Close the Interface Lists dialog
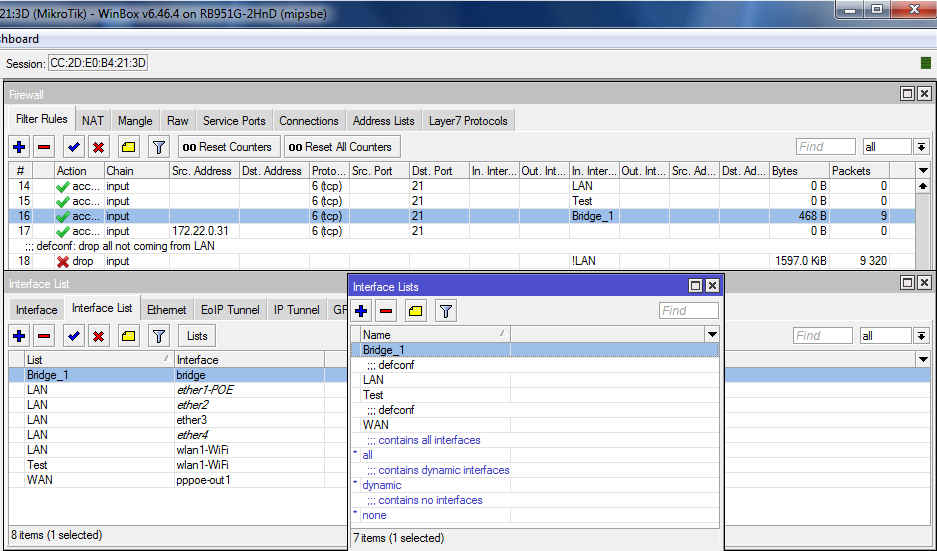Screen dimensions: 937x551 coord(712,286)
